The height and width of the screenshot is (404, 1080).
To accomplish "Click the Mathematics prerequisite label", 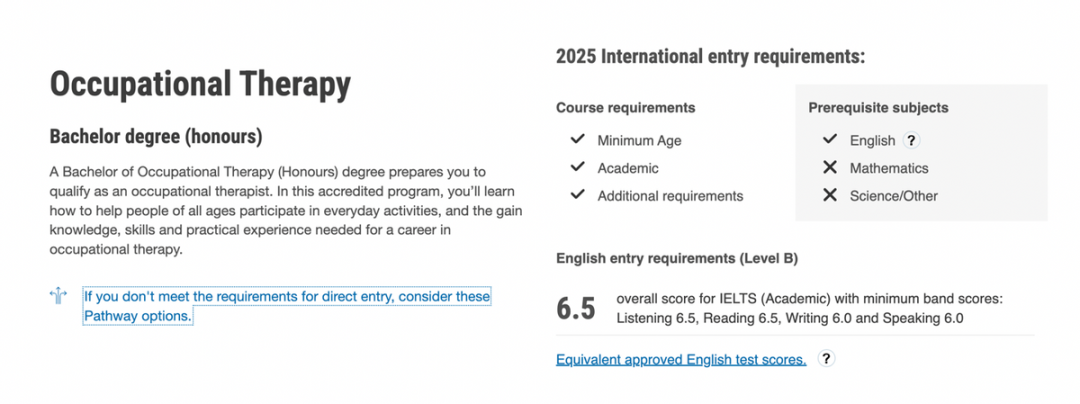I will [x=889, y=169].
